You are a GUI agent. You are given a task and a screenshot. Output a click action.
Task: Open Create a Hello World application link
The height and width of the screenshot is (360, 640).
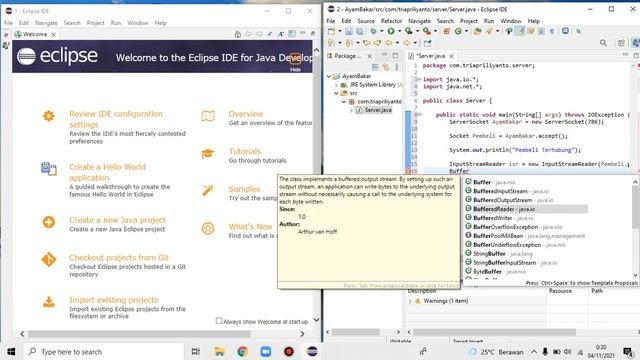(107, 172)
